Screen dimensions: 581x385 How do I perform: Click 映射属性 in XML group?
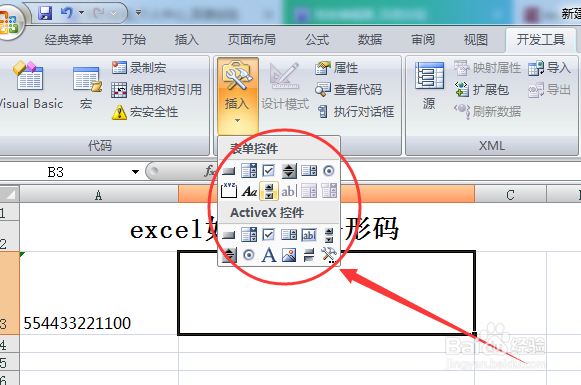pyautogui.click(x=487, y=68)
